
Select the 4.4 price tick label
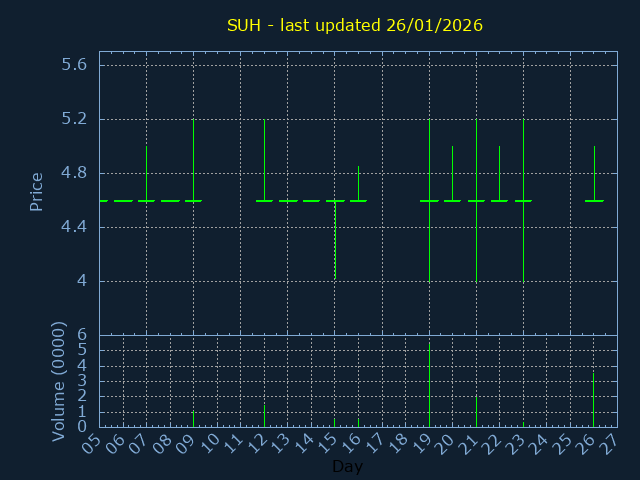(x=75, y=227)
